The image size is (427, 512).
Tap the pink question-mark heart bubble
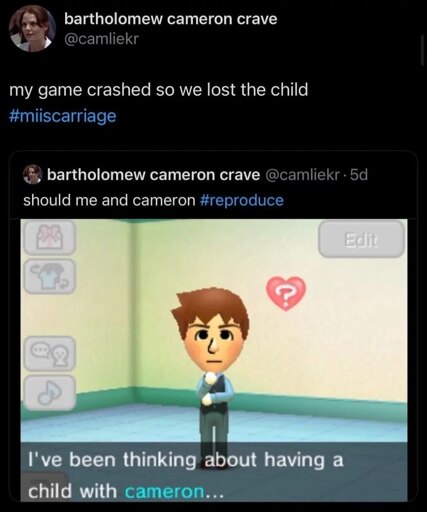(x=286, y=293)
